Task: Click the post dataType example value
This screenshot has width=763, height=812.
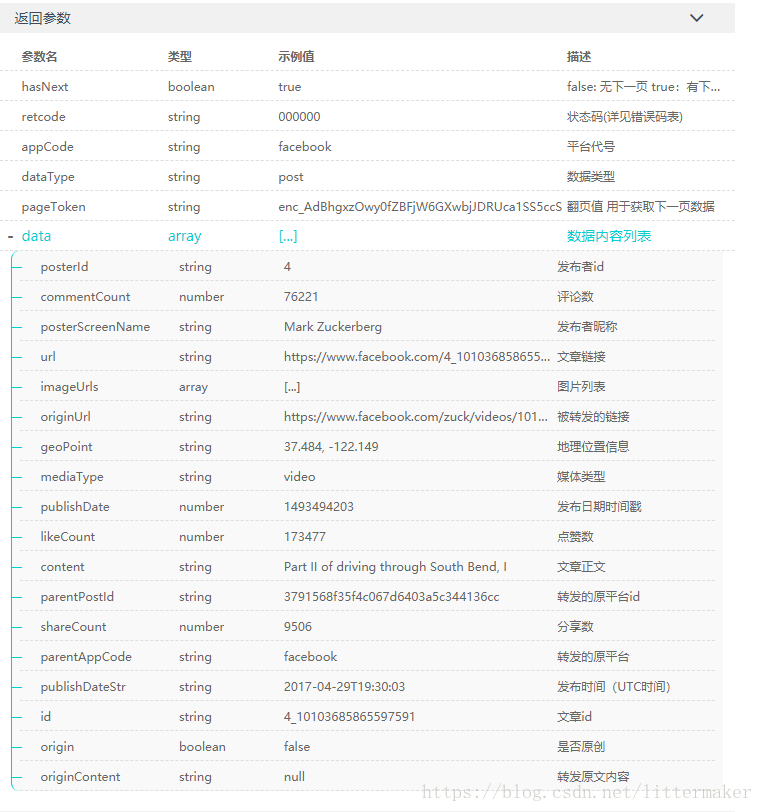Action: pyautogui.click(x=291, y=177)
